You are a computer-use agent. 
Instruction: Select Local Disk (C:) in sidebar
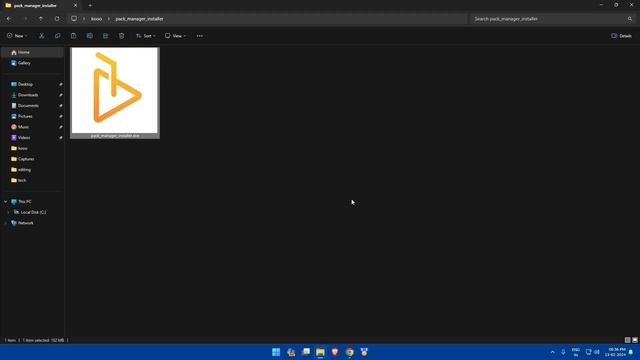point(33,212)
